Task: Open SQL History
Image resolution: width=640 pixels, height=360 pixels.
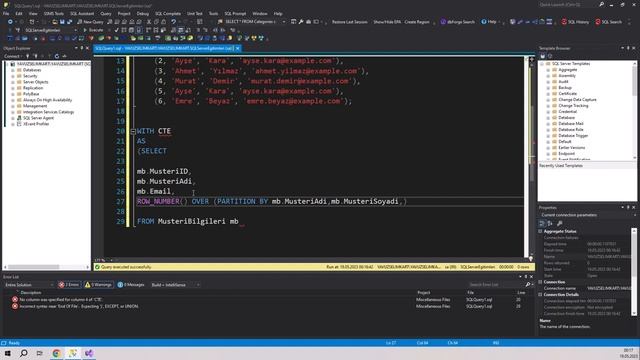Action: tap(576, 22)
